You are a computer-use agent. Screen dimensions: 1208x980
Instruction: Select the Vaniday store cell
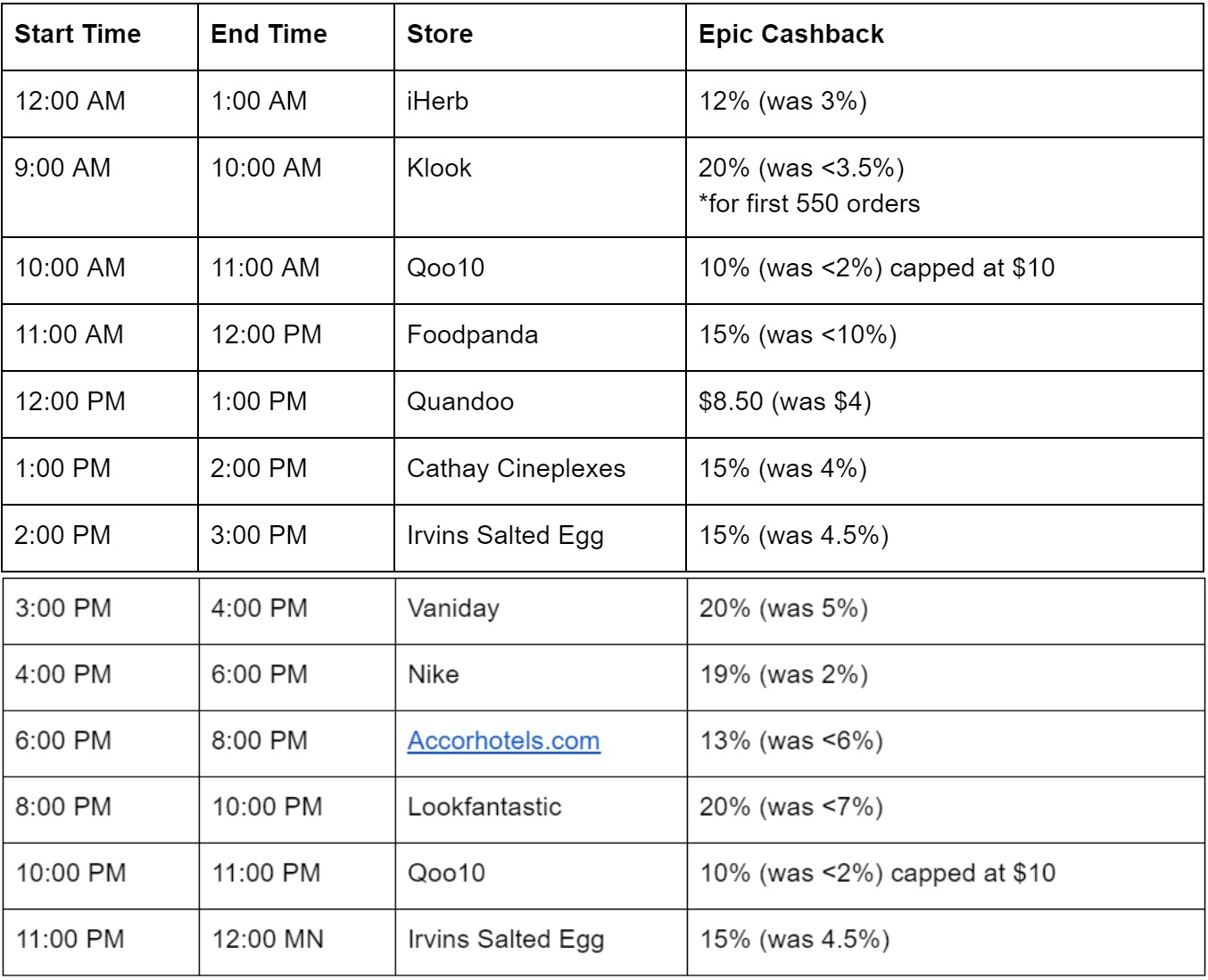click(x=541, y=610)
